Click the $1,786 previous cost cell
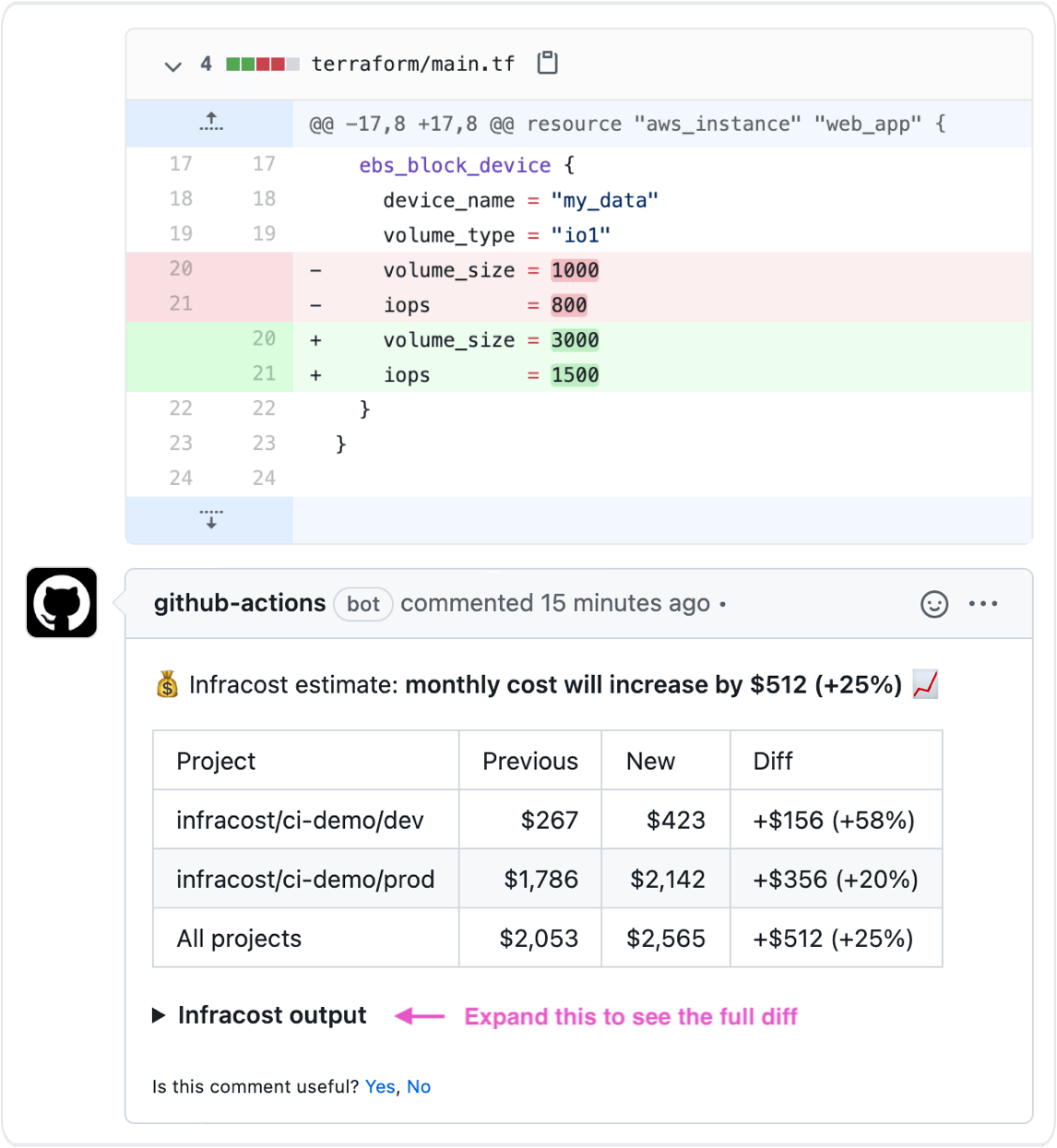The image size is (1057, 1148). pos(530,879)
